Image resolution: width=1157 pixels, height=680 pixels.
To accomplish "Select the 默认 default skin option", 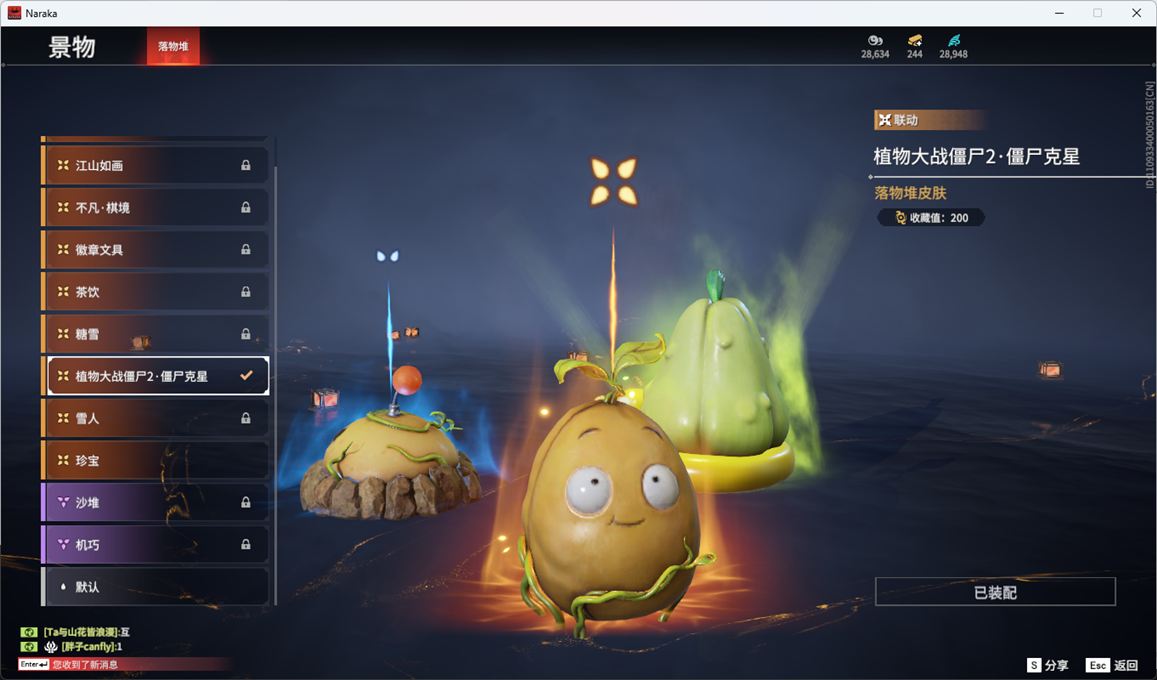I will click(155, 587).
